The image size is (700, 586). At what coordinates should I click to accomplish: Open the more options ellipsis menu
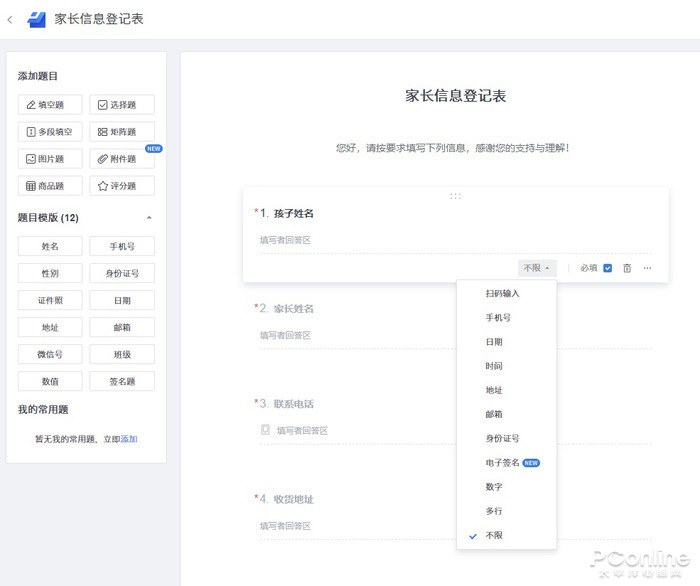647,268
